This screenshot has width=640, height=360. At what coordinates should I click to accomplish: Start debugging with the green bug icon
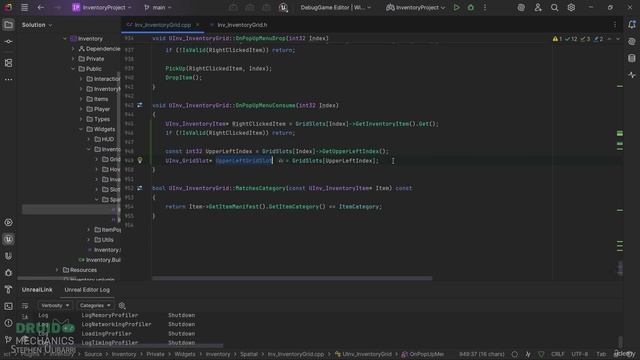pos(471,7)
